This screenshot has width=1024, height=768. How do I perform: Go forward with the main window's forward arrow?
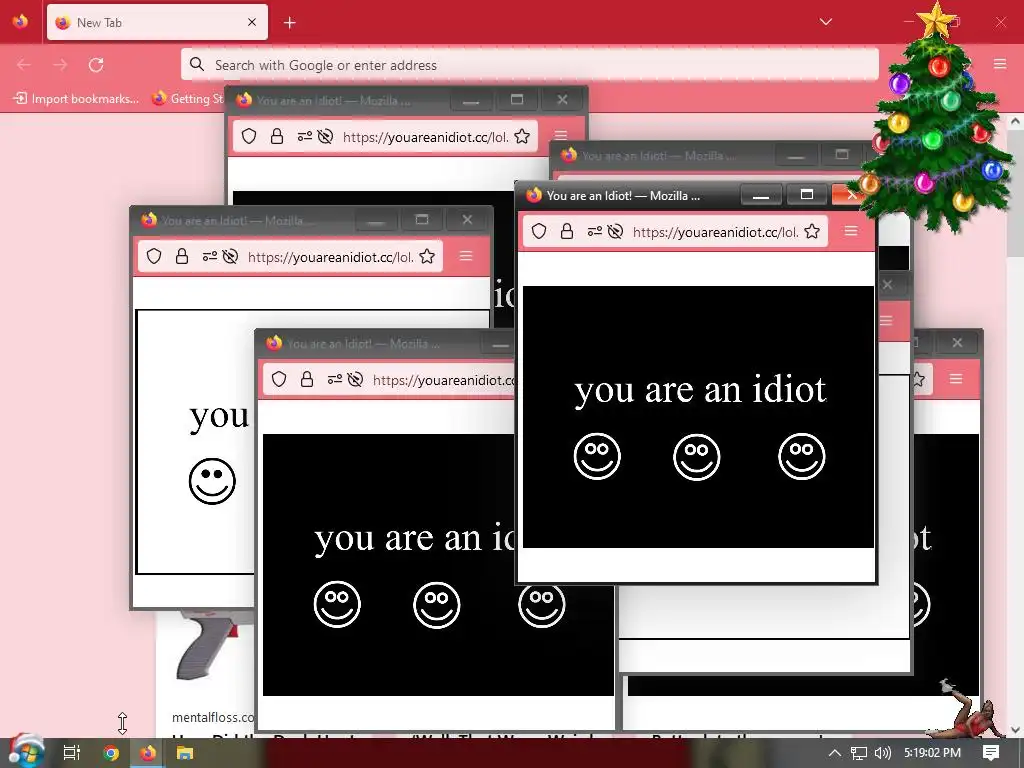coord(60,65)
